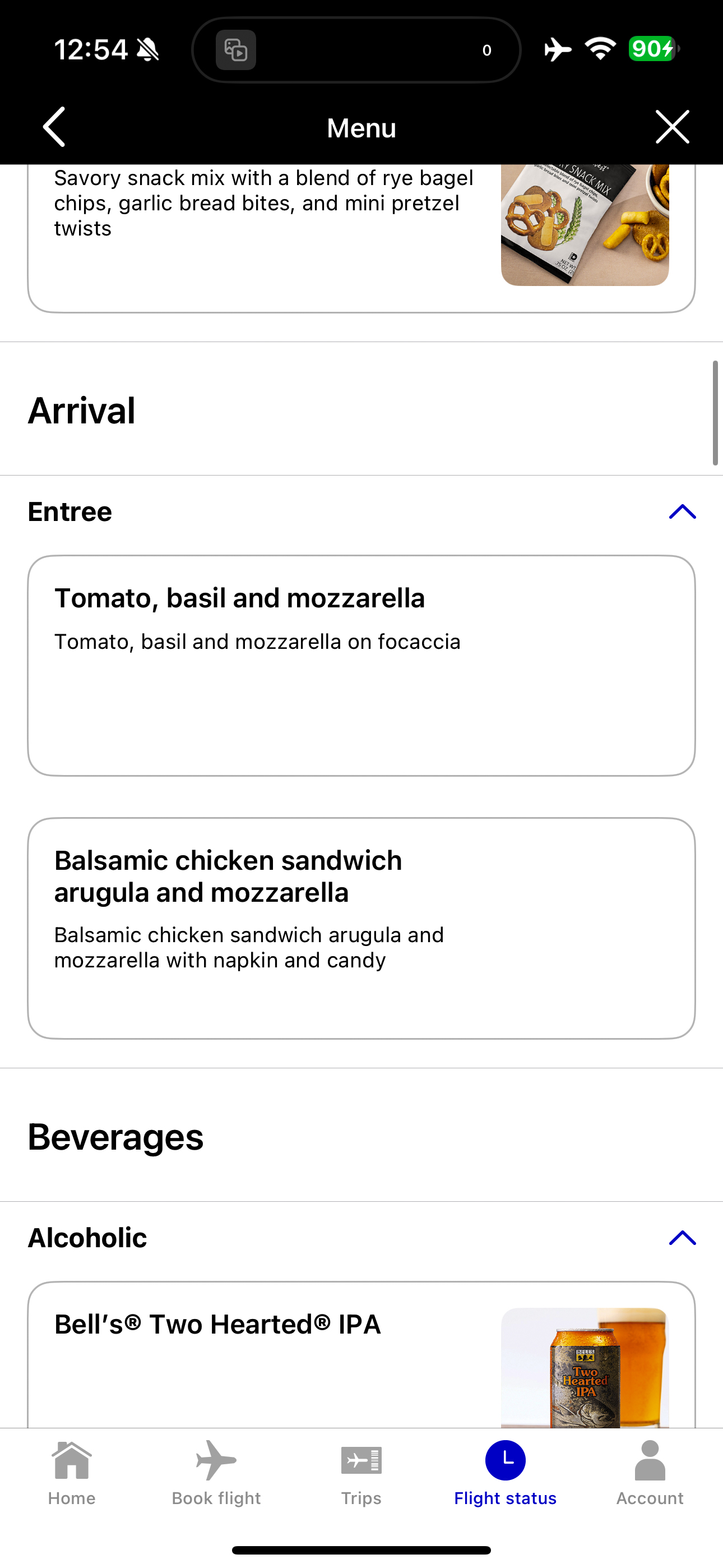Open the Trips boarding pass icon

(x=361, y=1460)
